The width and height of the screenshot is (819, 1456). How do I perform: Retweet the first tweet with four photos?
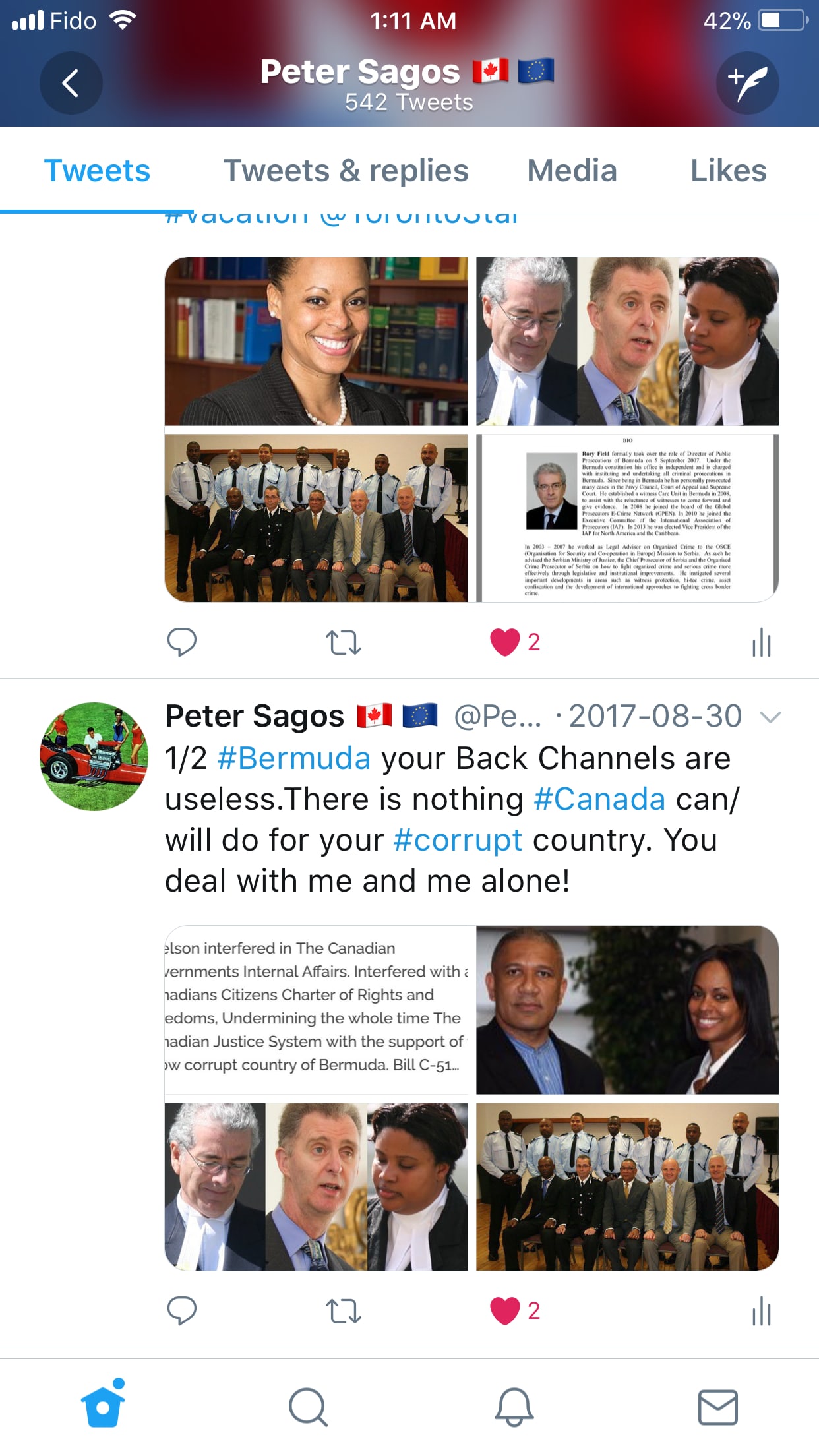click(344, 642)
